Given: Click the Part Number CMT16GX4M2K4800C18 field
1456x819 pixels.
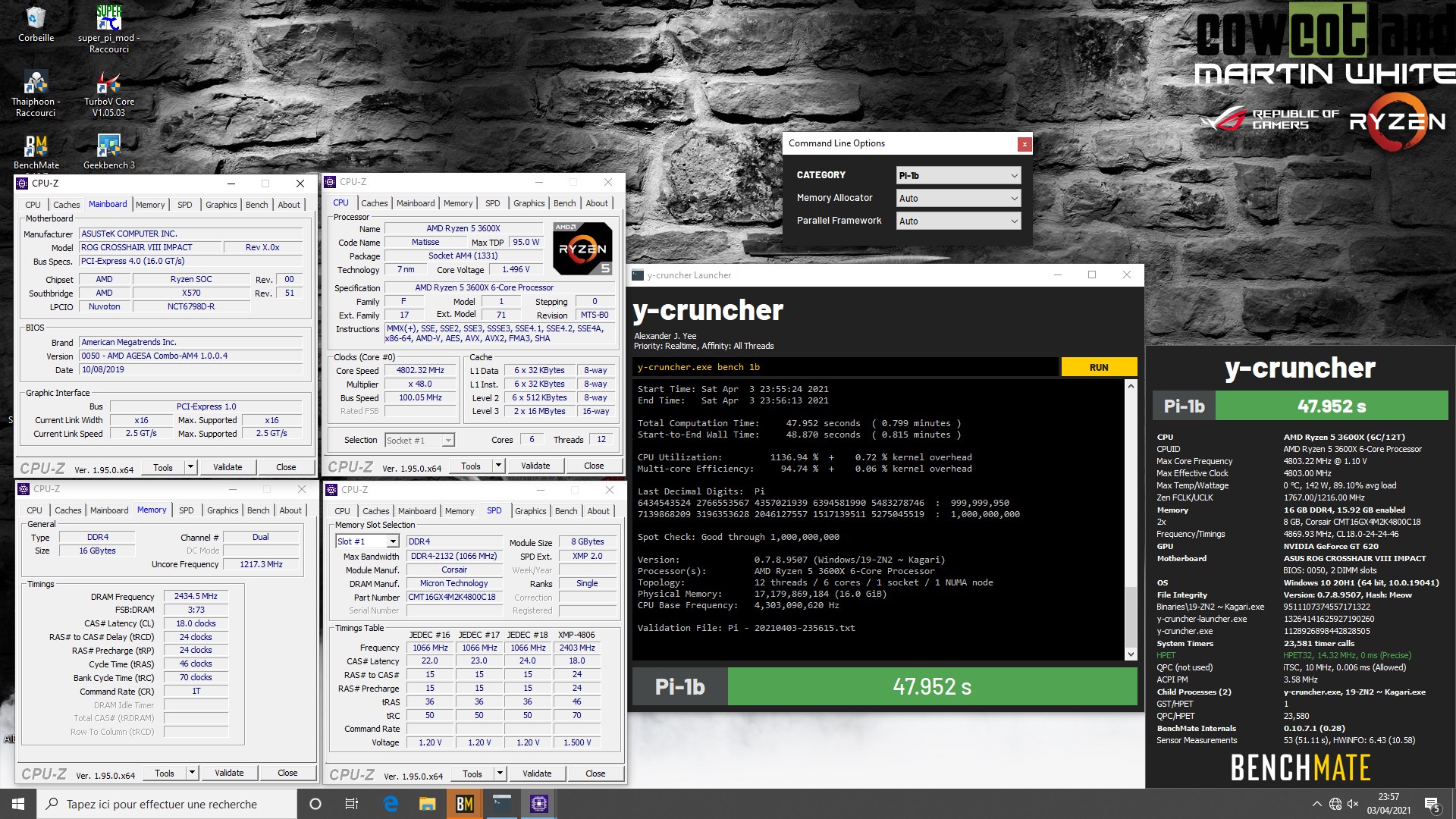Looking at the screenshot, I should [x=453, y=597].
